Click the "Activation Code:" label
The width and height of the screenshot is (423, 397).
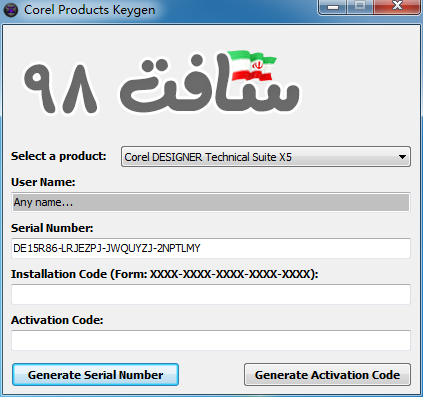pos(57,320)
